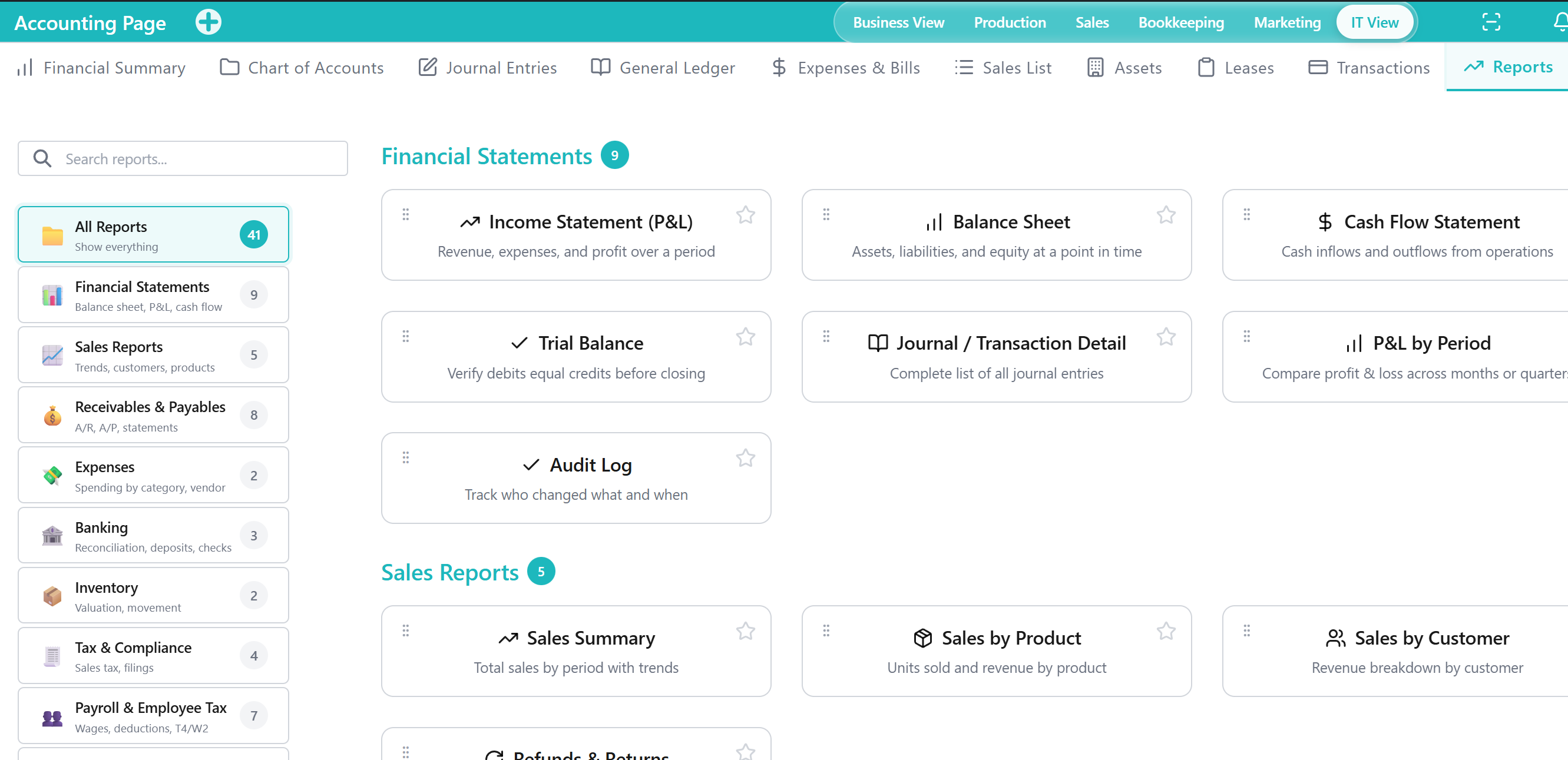Go to General Ledger tab

663,68
